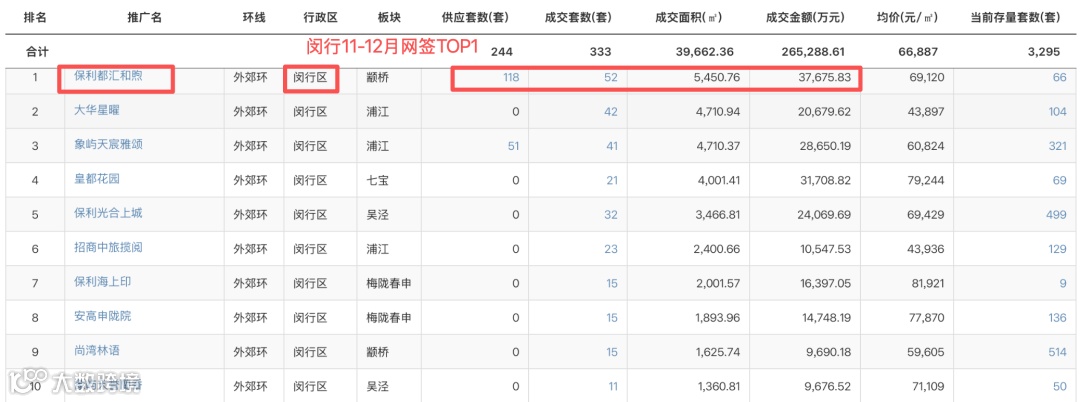Click inventory count 499
1080x402 pixels.
coord(1056,215)
